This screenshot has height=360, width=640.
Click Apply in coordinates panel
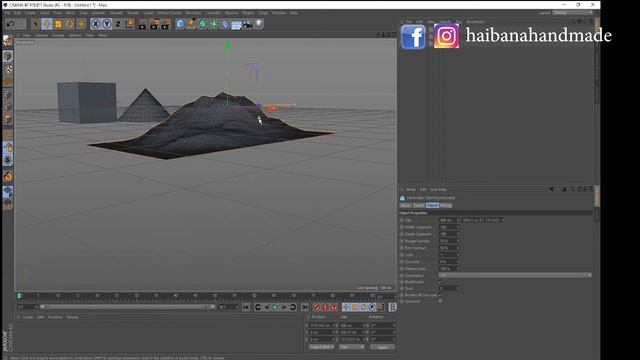(382, 347)
